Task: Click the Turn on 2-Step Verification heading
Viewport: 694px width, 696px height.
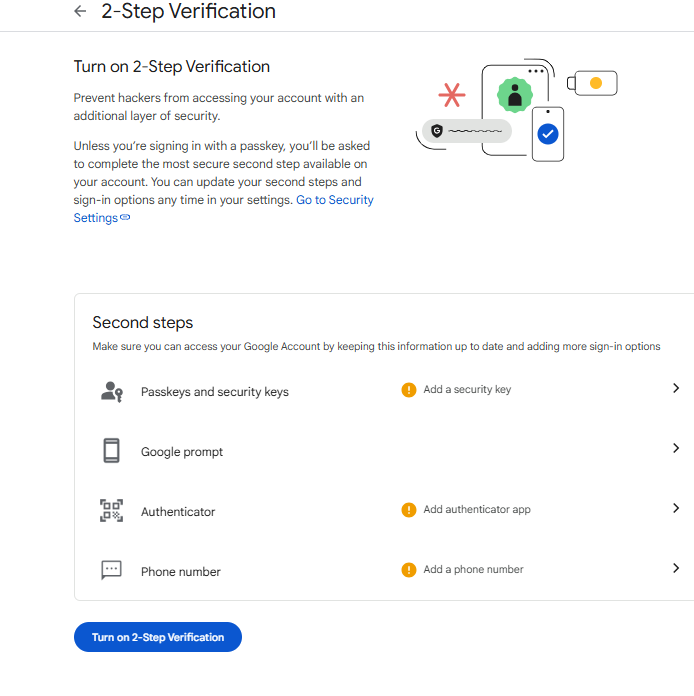Action: pos(172,67)
